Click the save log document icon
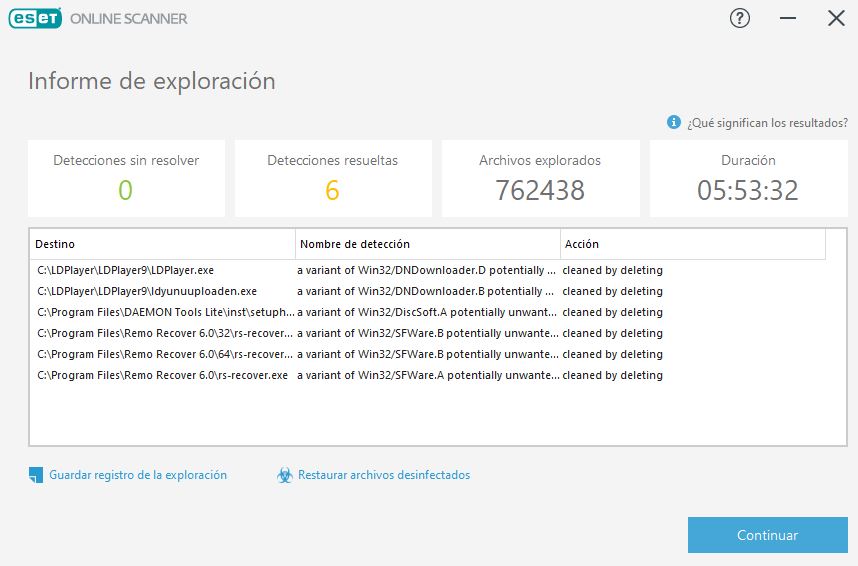The width and height of the screenshot is (858, 566). (x=37, y=475)
